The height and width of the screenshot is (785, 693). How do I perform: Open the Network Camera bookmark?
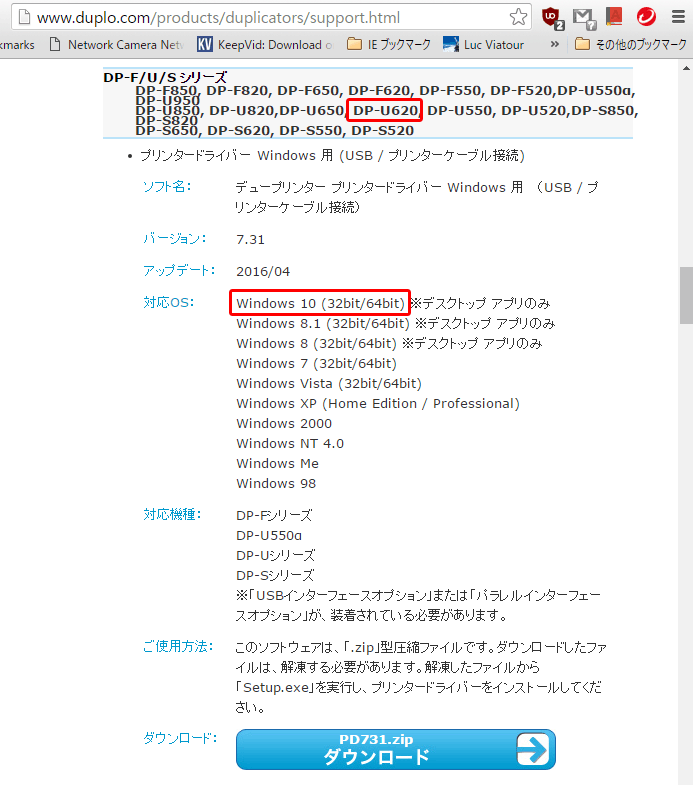117,45
